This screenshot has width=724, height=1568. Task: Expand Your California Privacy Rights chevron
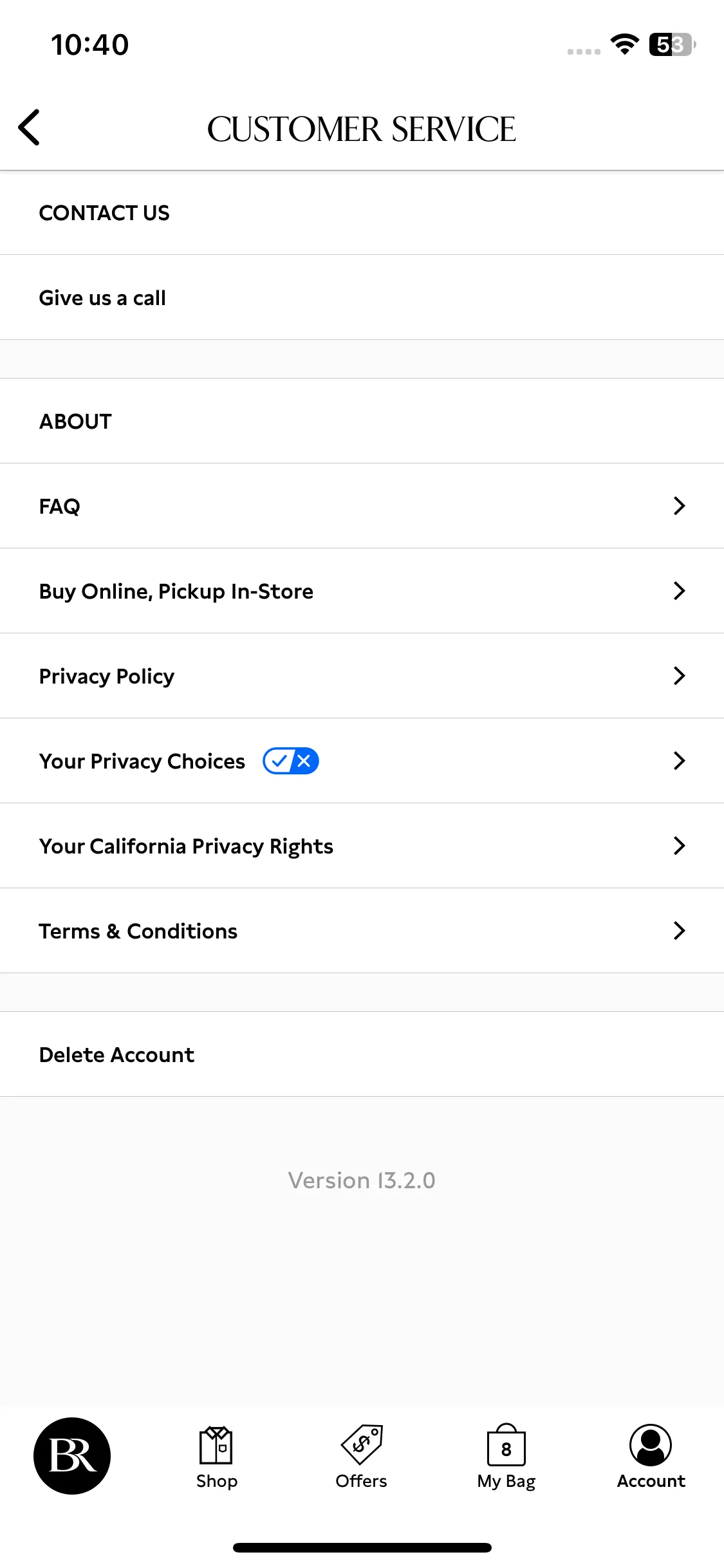click(679, 846)
